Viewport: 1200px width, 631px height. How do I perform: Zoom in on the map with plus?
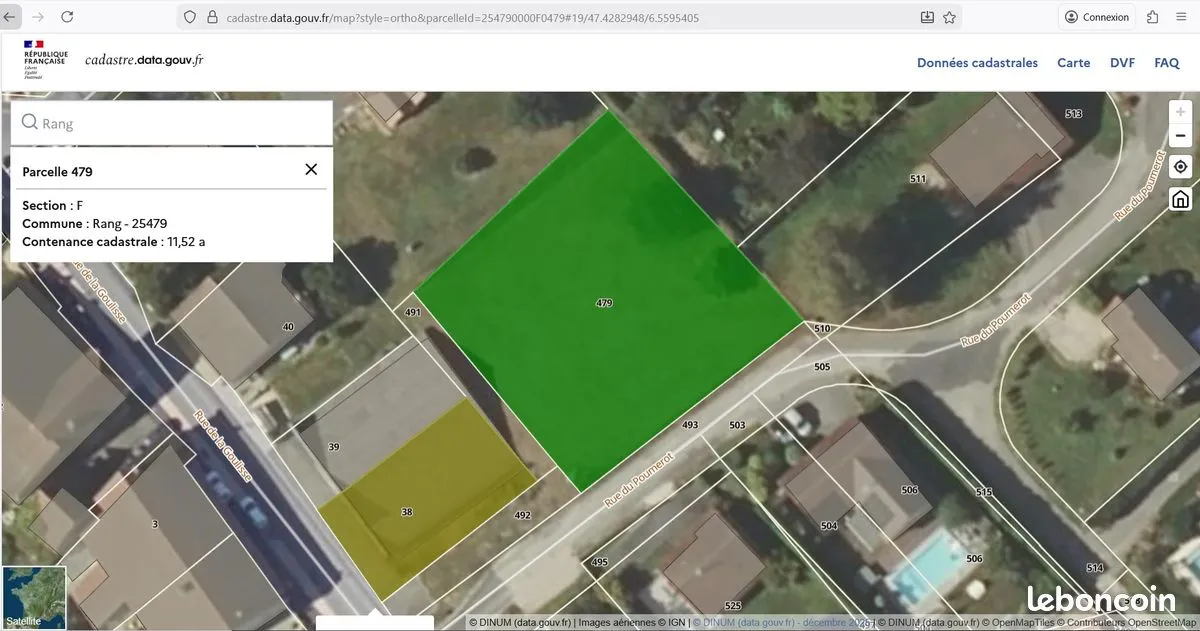tap(1180, 112)
